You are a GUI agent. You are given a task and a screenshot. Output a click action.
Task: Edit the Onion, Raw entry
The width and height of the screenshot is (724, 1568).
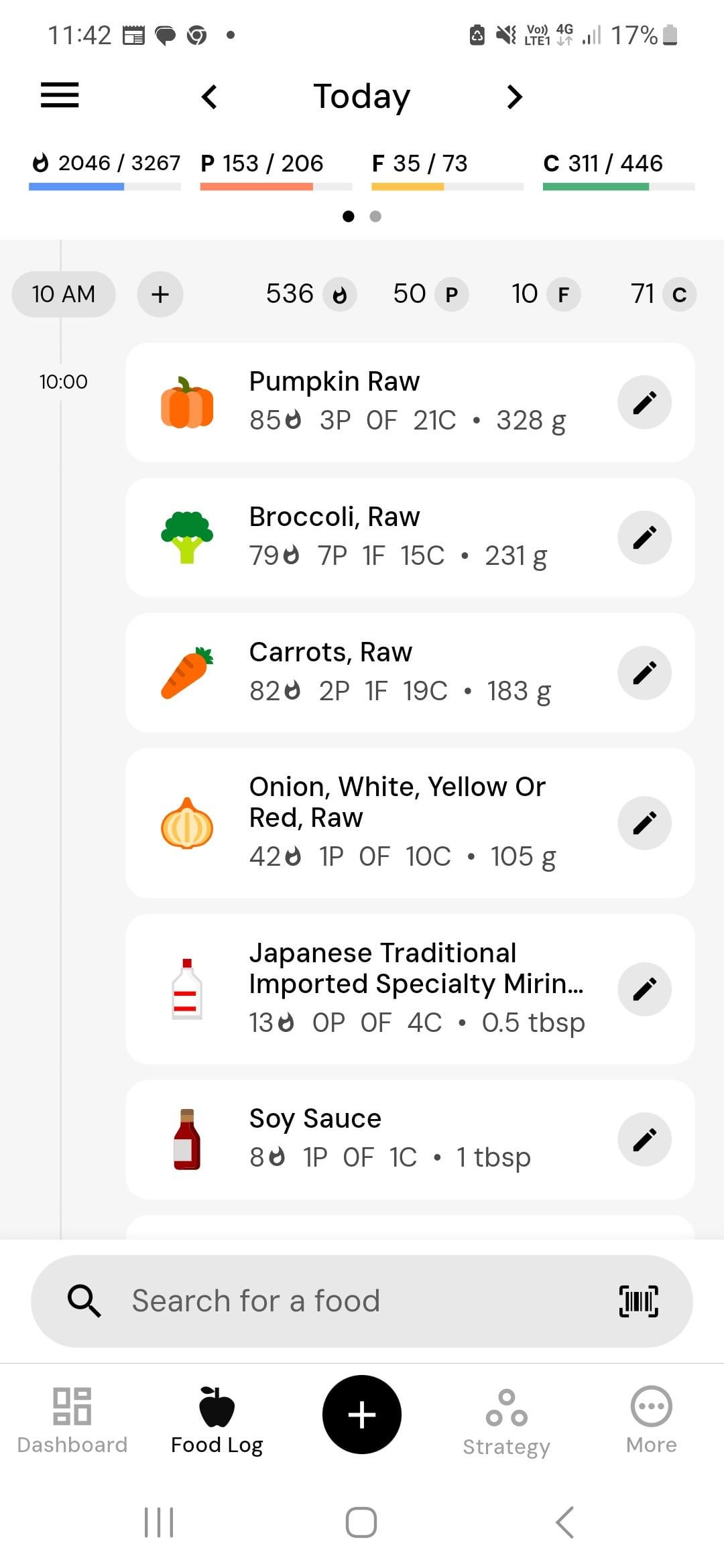tap(644, 823)
